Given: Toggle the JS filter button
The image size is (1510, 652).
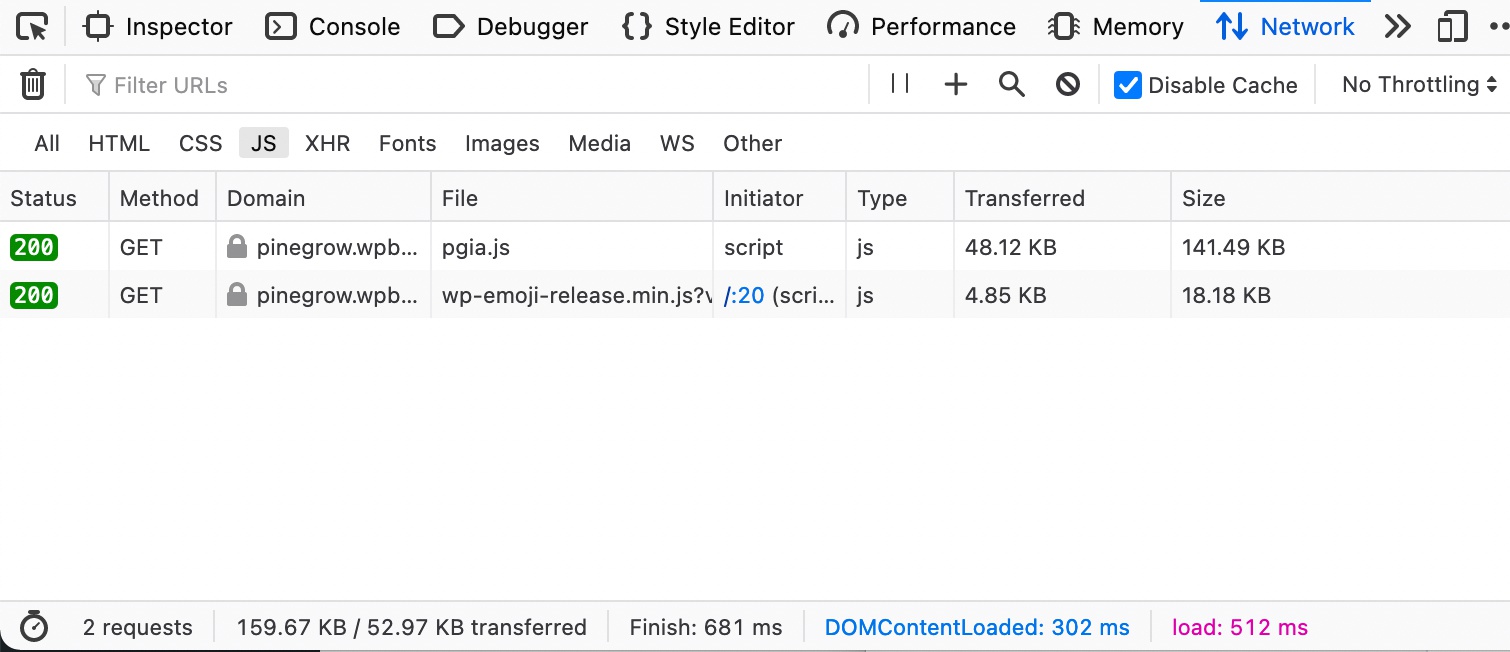Looking at the screenshot, I should [264, 143].
